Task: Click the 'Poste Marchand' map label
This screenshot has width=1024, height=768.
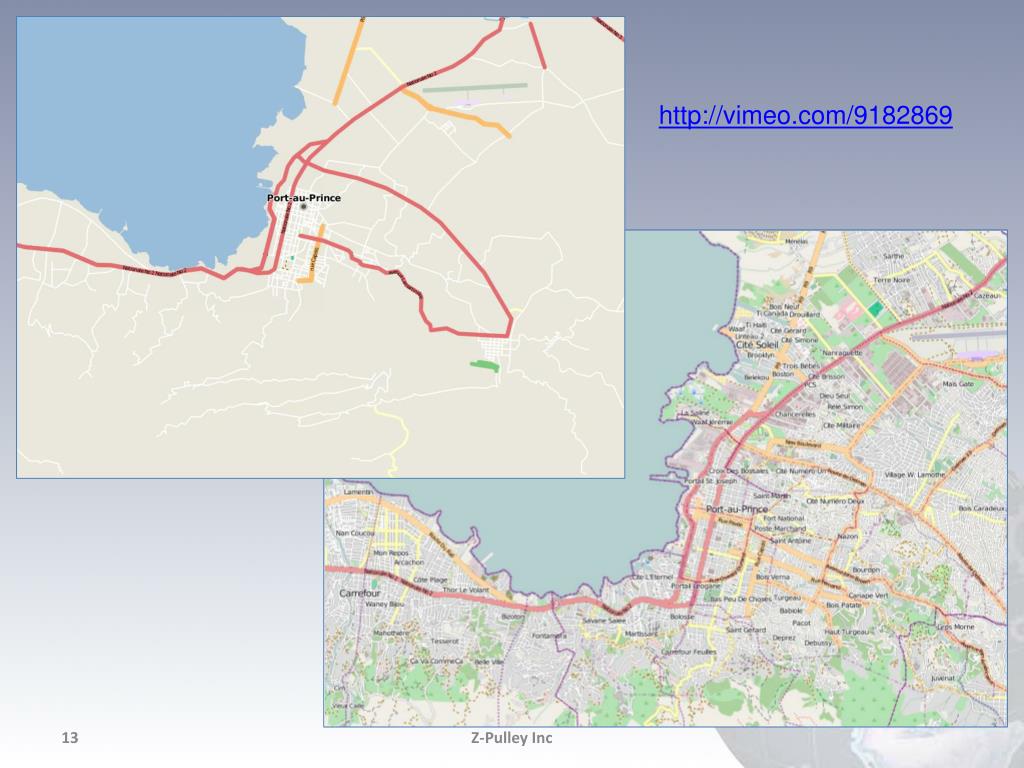Action: click(x=780, y=528)
